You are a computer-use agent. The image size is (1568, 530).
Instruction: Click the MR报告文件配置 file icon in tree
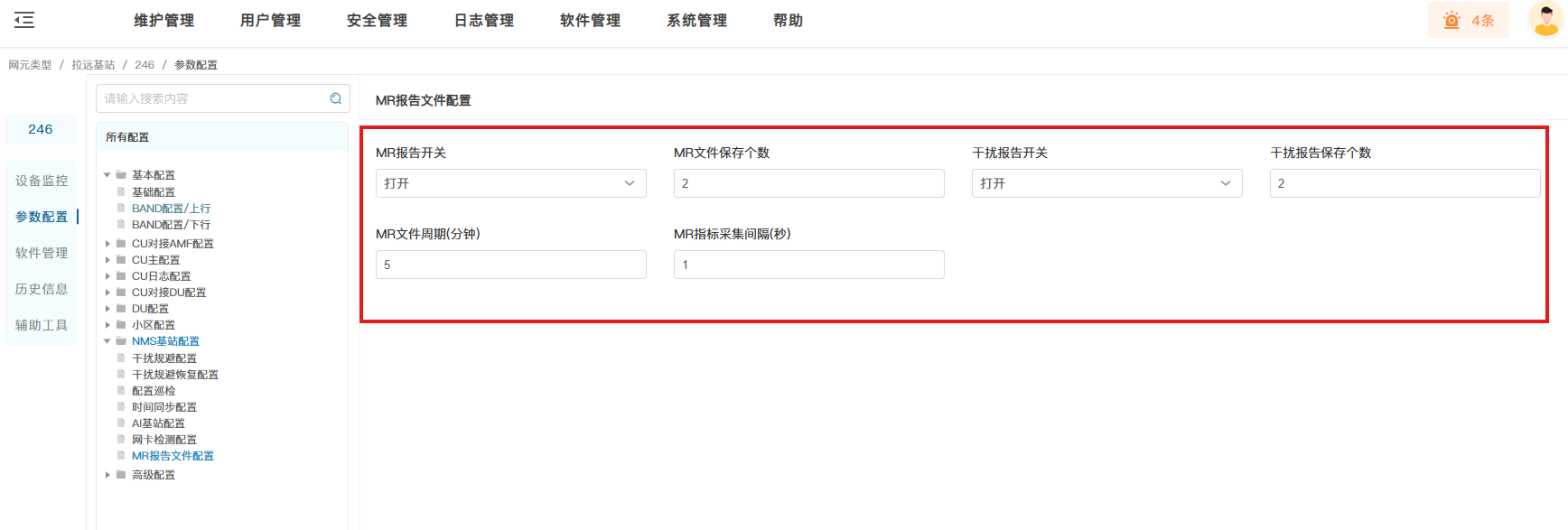coord(121,456)
